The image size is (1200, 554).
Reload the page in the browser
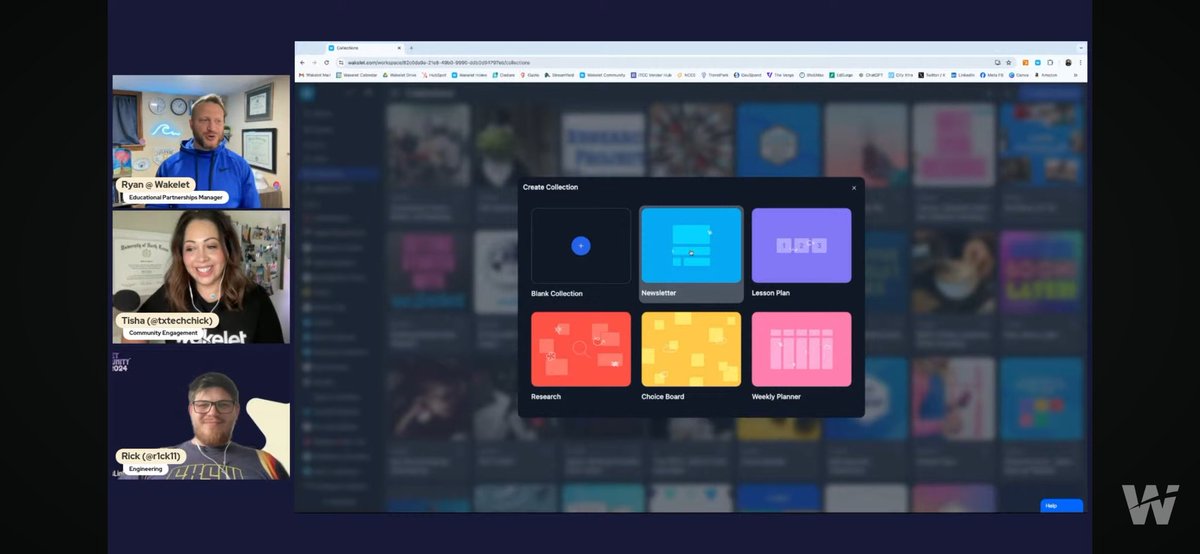pyautogui.click(x=326, y=63)
